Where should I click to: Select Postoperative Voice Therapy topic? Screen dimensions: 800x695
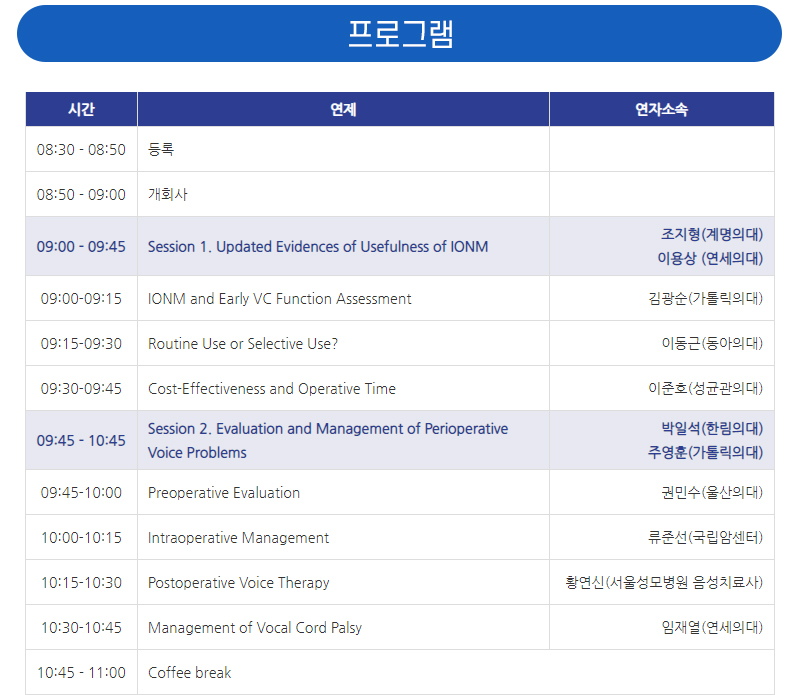click(239, 582)
